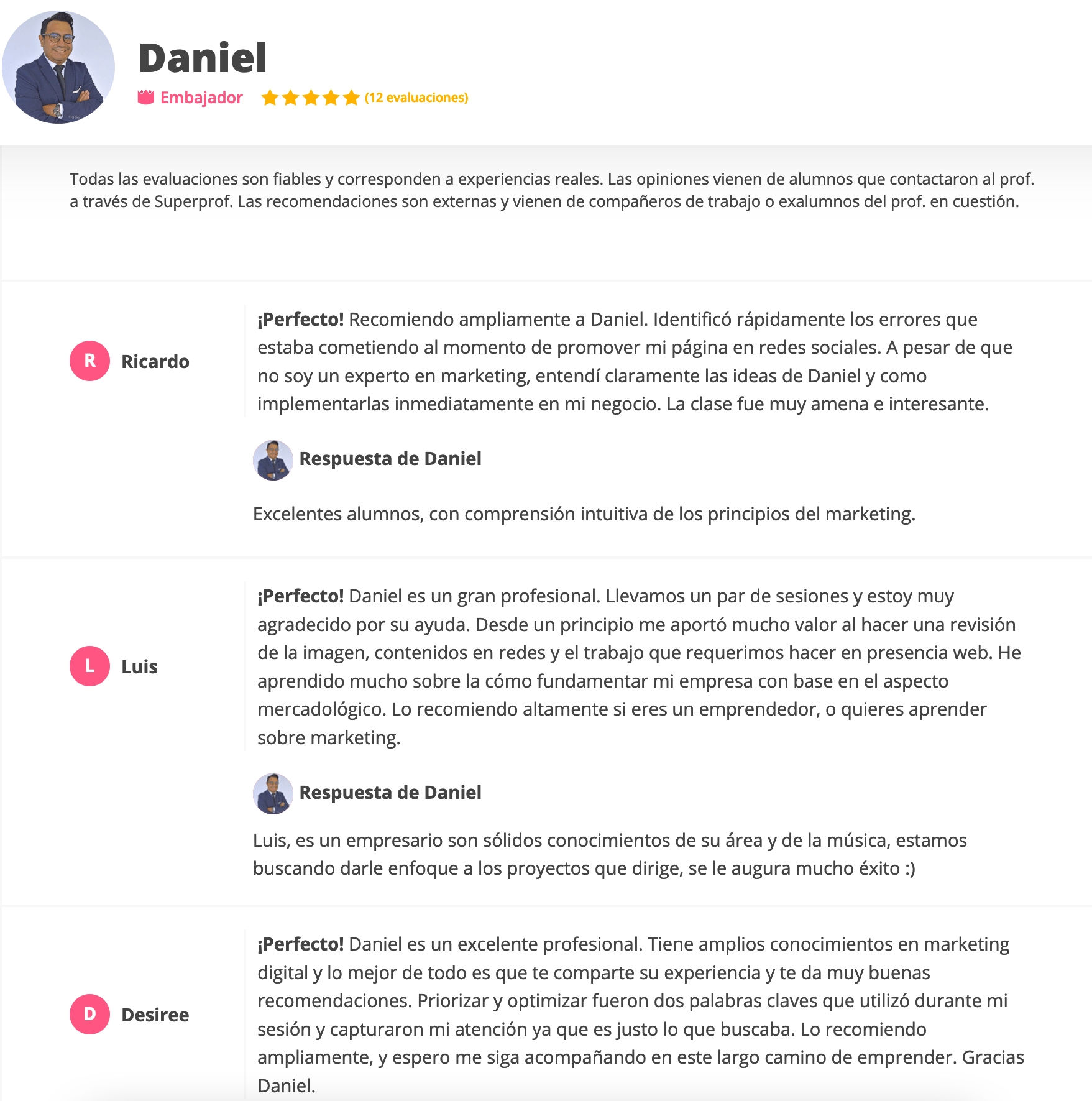Click Daniel's large profile photo
Screen dimensions: 1092x1101
(x=58, y=67)
